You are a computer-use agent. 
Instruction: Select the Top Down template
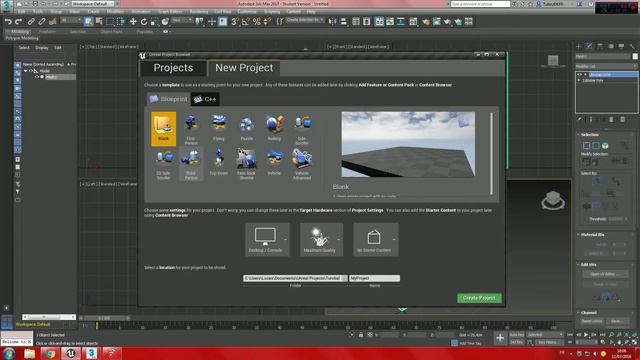(x=219, y=164)
